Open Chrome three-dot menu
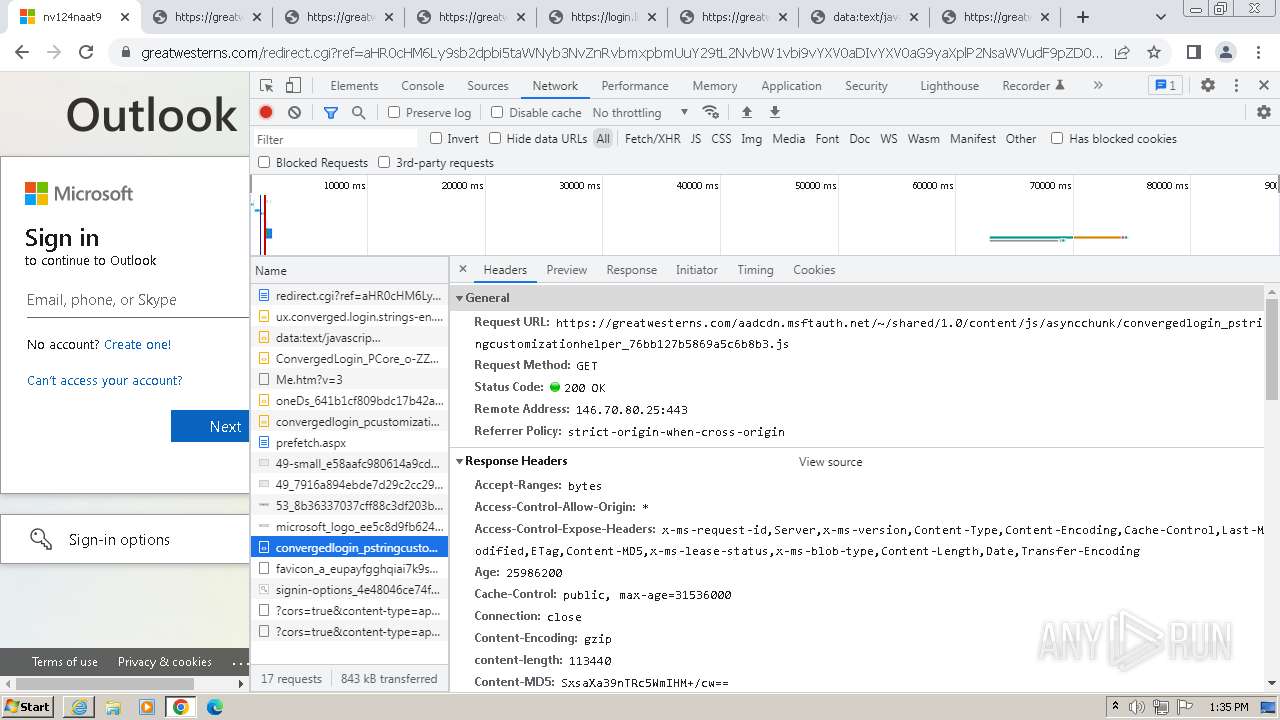 (x=1257, y=53)
